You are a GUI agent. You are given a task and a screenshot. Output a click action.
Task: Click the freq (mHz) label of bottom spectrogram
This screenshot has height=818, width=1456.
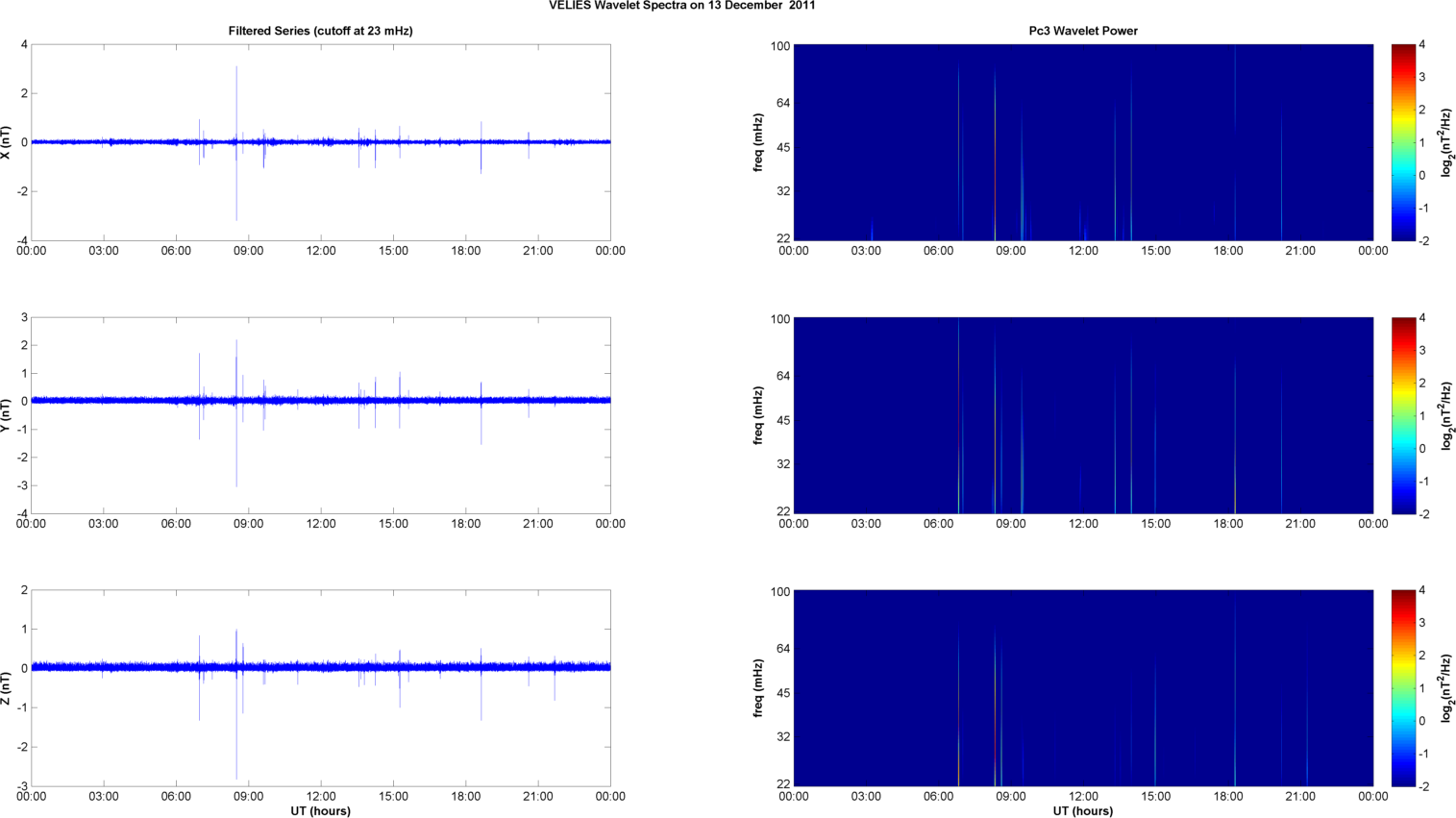758,688
